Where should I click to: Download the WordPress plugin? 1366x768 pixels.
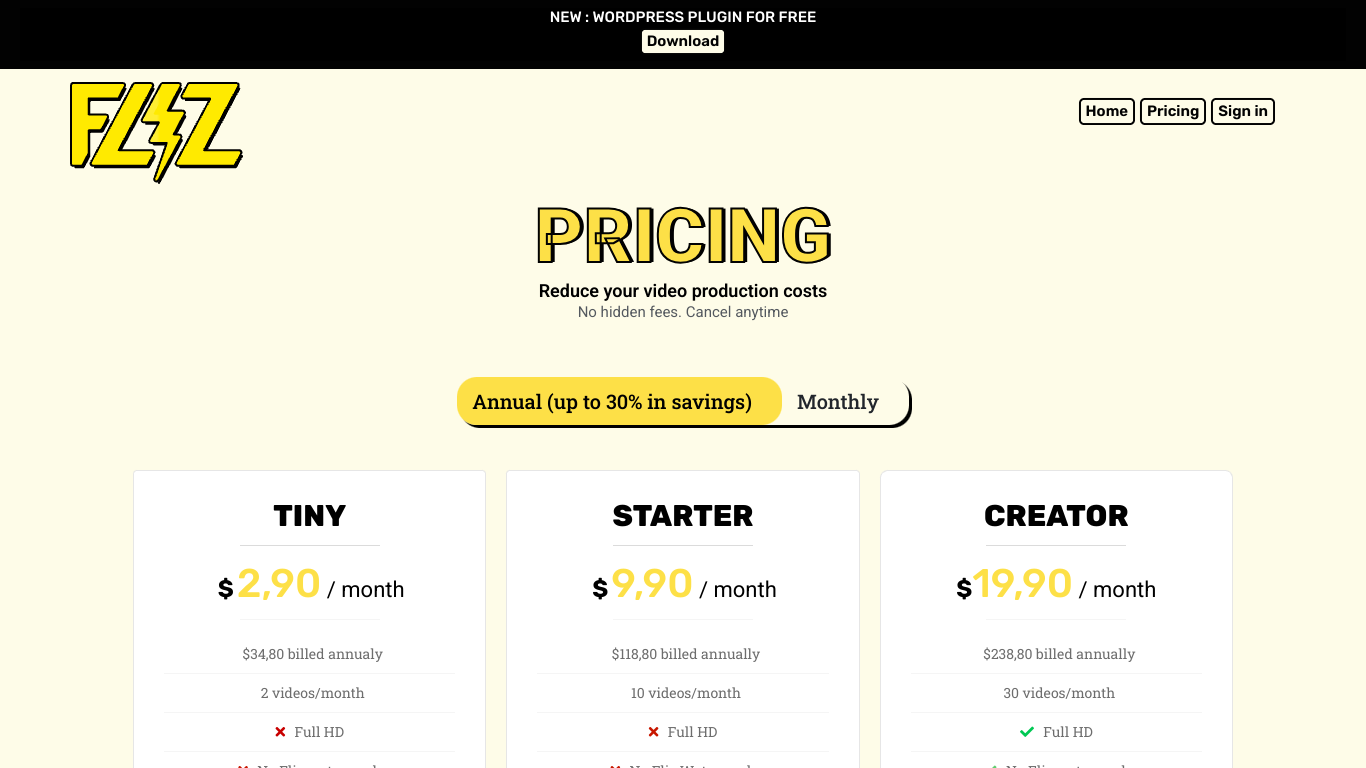tap(683, 41)
